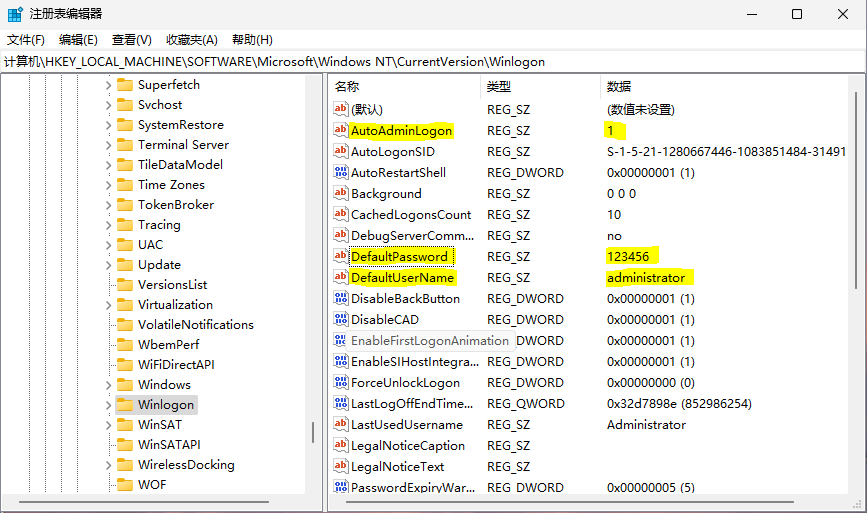This screenshot has width=867, height=513.
Task: Expand the Winlogon key chevron
Action: [x=109, y=405]
